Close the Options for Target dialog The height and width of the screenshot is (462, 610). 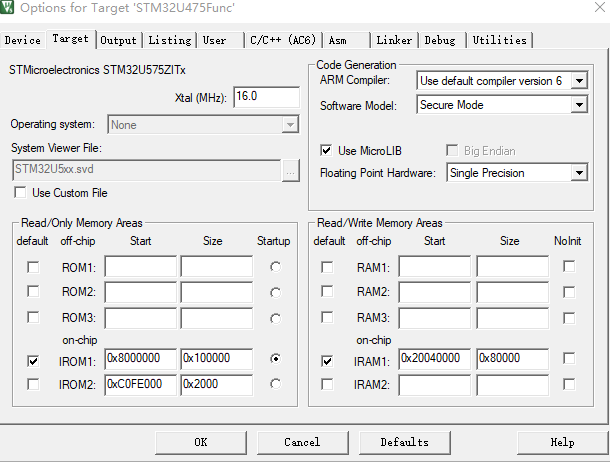tap(600, 7)
